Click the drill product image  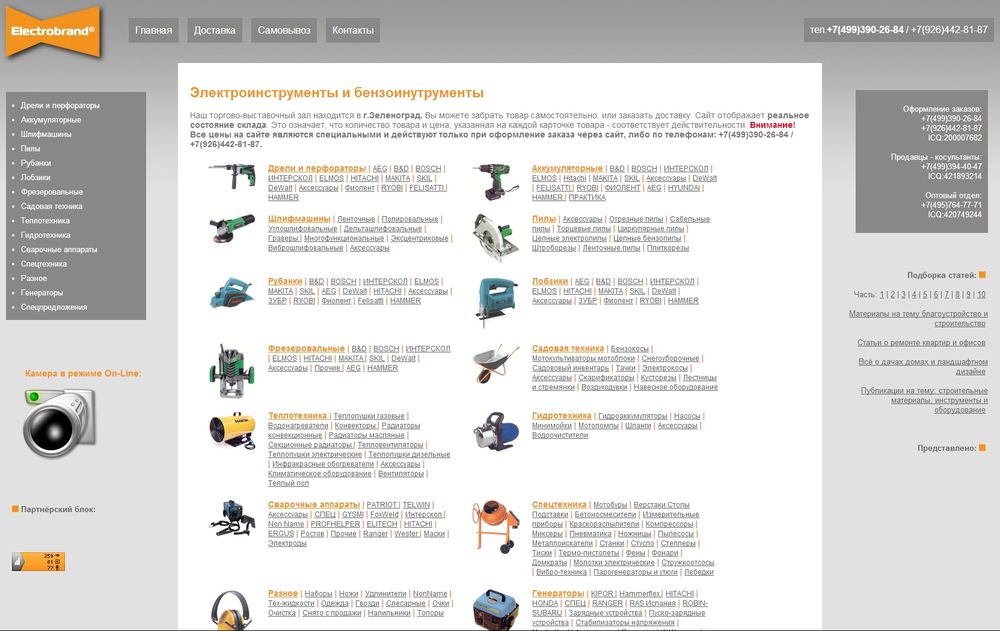[x=232, y=175]
